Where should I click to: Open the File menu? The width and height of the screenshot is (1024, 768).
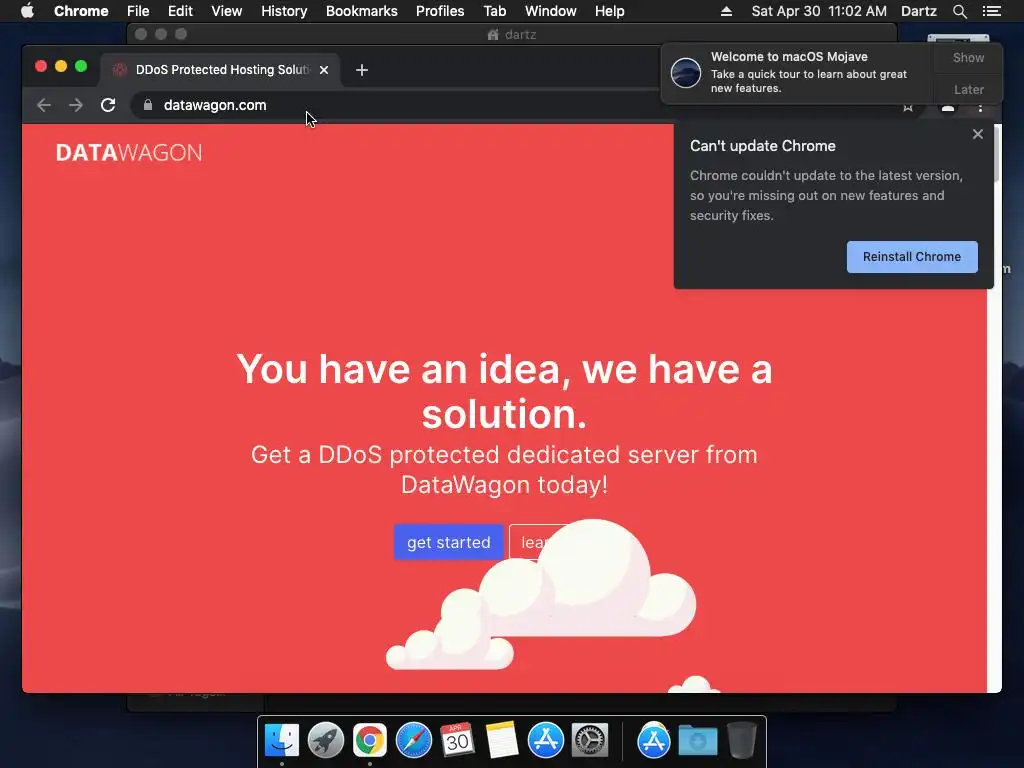coord(138,11)
